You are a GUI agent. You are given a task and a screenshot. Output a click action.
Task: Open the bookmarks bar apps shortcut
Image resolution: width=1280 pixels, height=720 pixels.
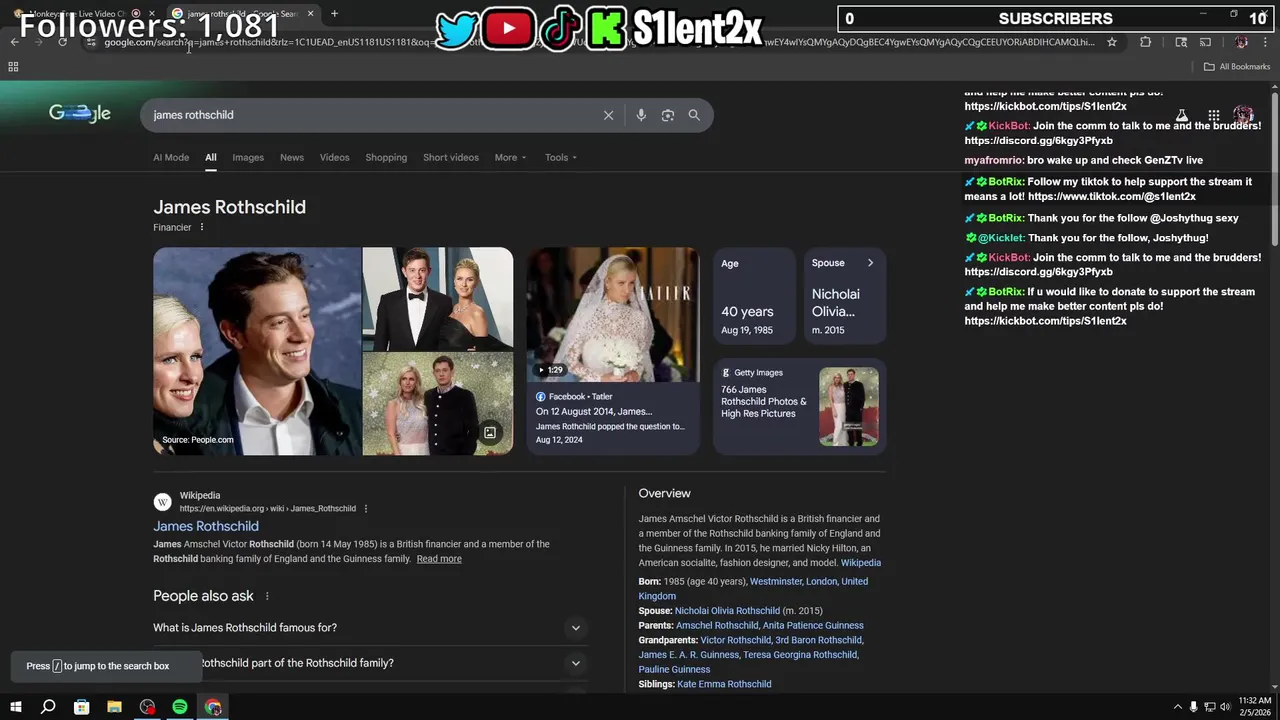(x=13, y=66)
